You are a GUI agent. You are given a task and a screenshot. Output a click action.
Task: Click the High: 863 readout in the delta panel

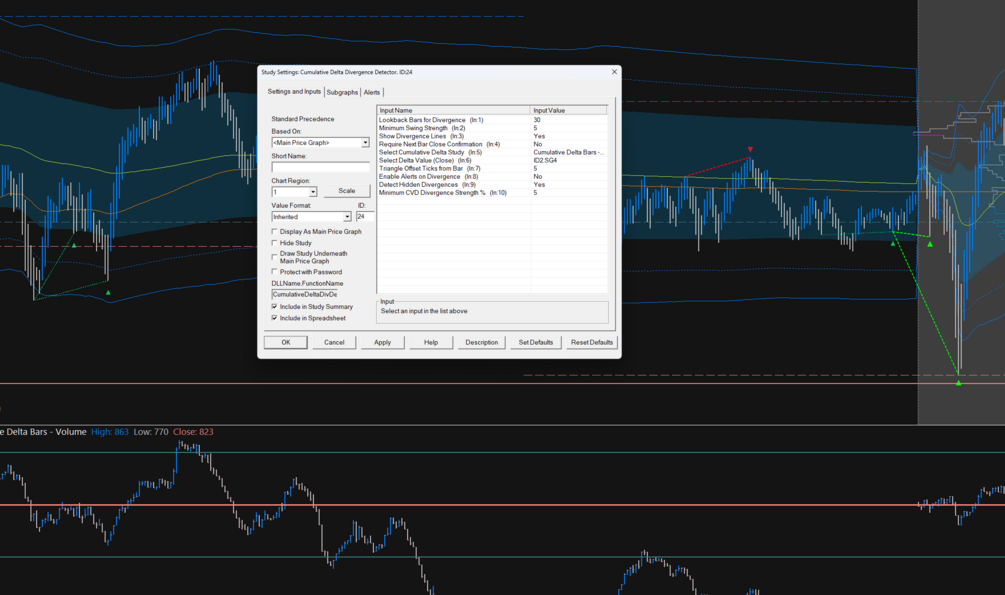point(110,432)
